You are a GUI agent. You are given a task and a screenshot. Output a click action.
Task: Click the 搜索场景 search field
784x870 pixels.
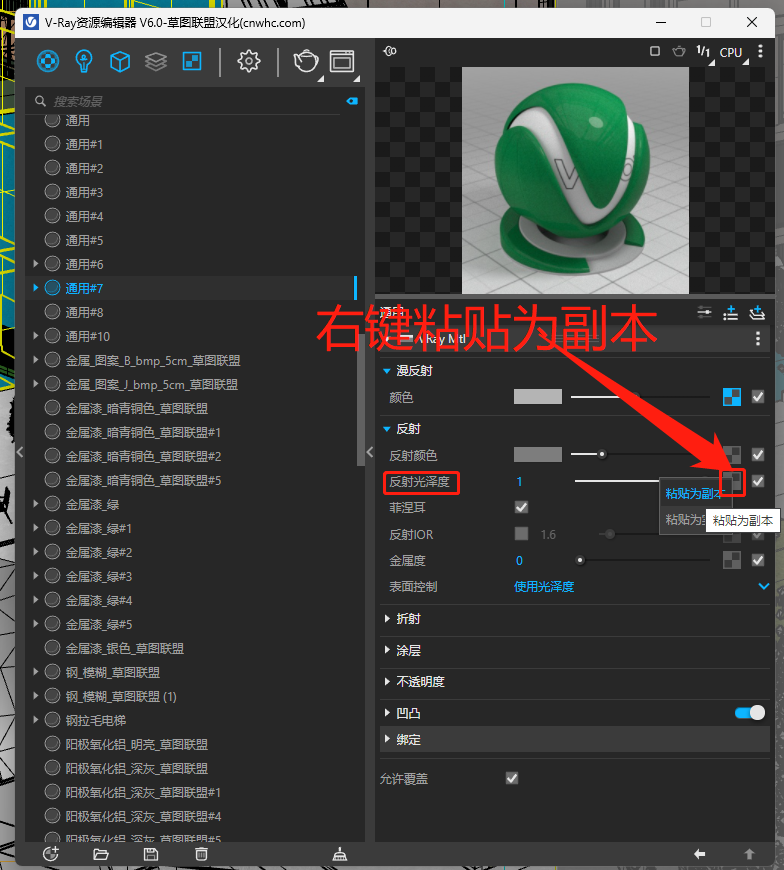point(197,101)
